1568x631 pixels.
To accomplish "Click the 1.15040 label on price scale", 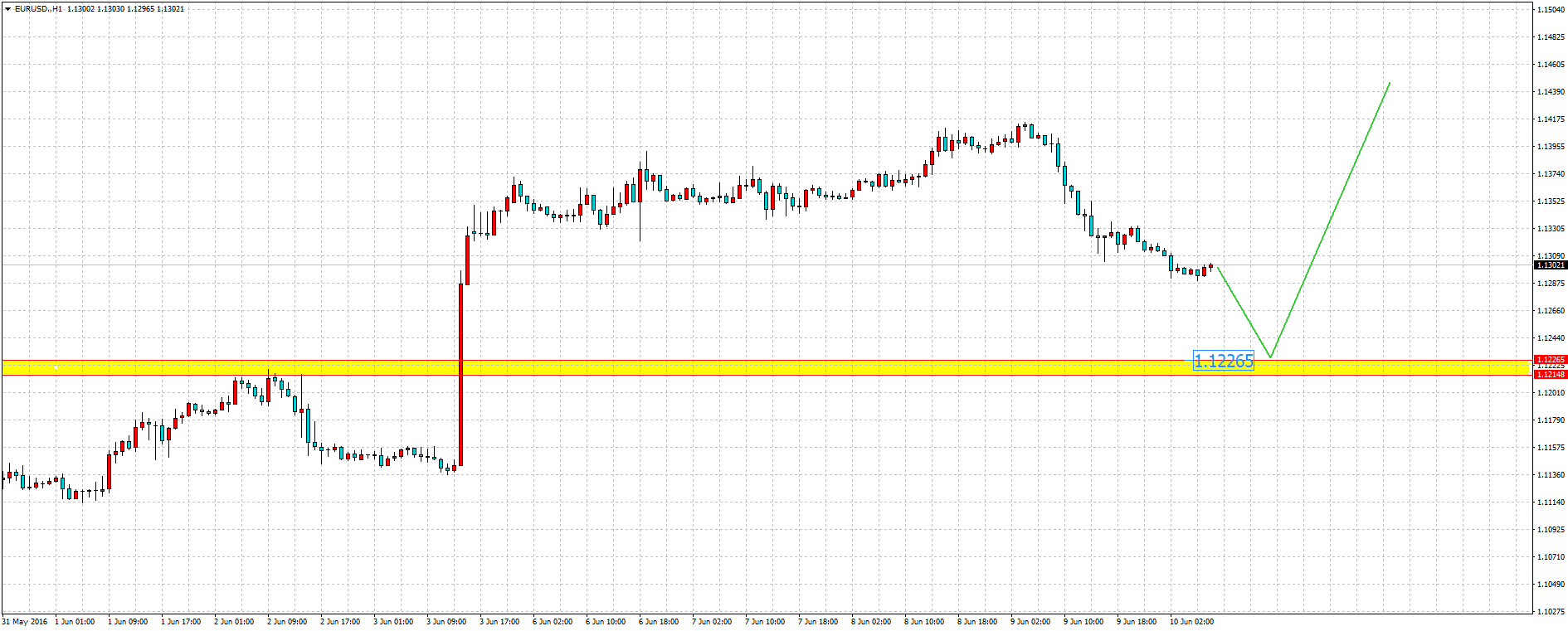I will pos(1551,10).
